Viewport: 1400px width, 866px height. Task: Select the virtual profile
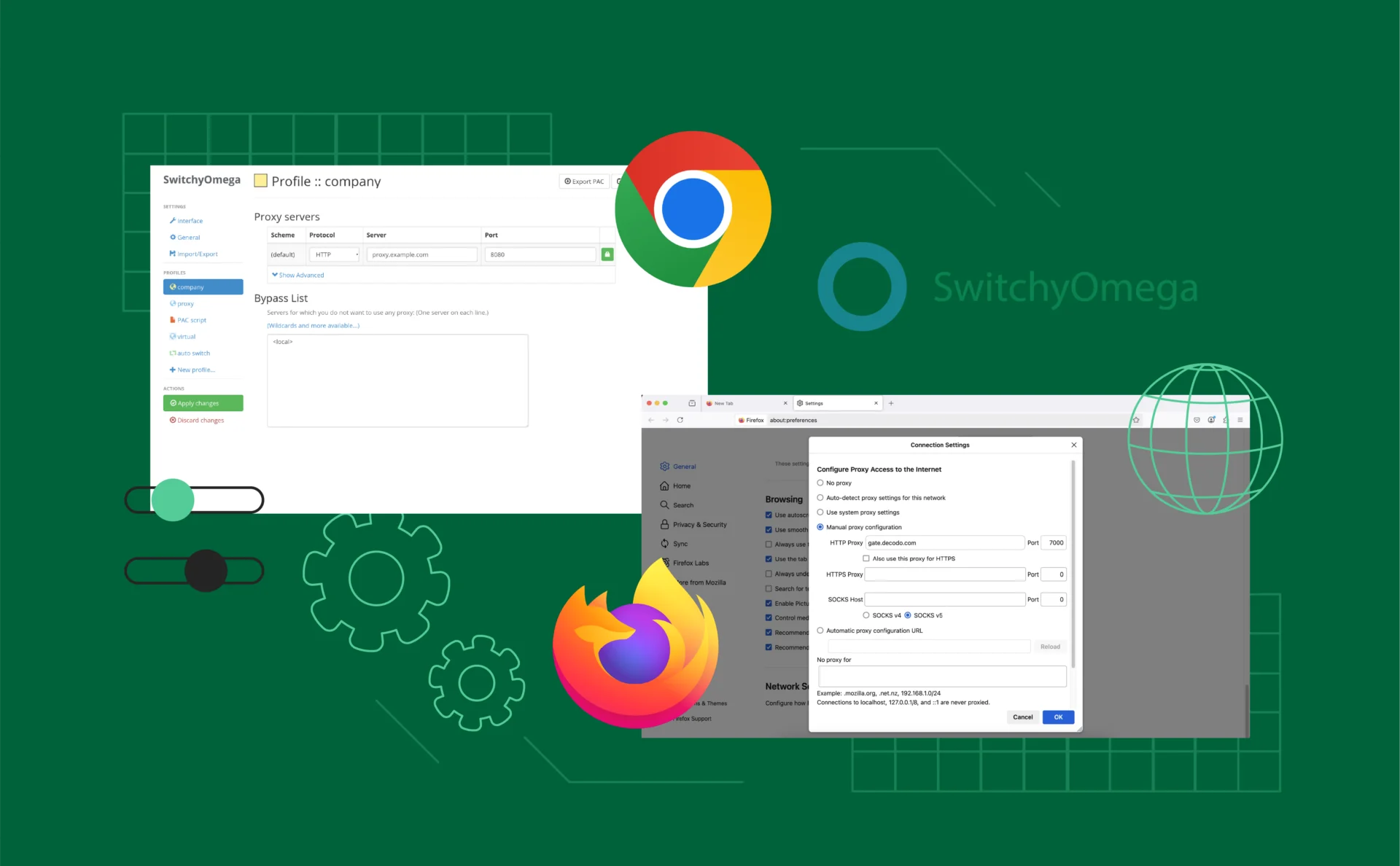183,337
